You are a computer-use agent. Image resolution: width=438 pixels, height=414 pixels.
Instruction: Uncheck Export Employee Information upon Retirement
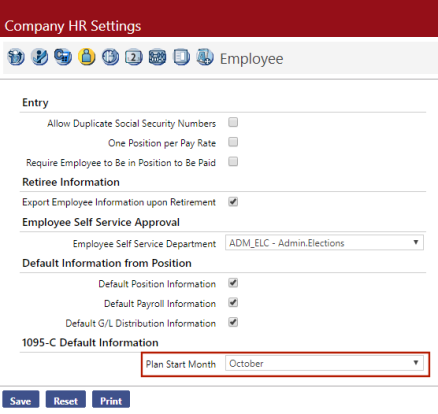click(x=233, y=202)
